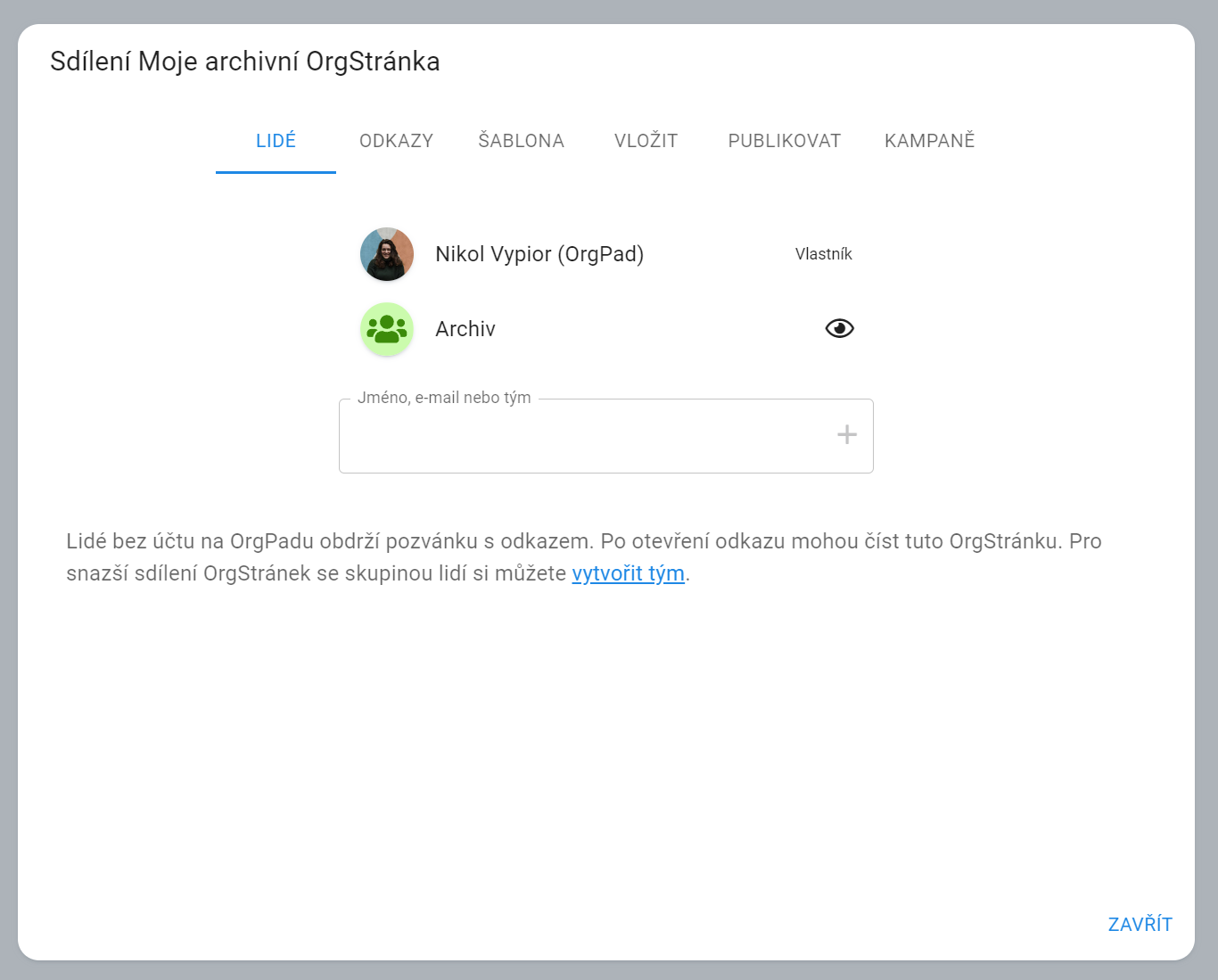1218x980 pixels.
Task: Click the plus icon to add a person
Action: pos(846,435)
